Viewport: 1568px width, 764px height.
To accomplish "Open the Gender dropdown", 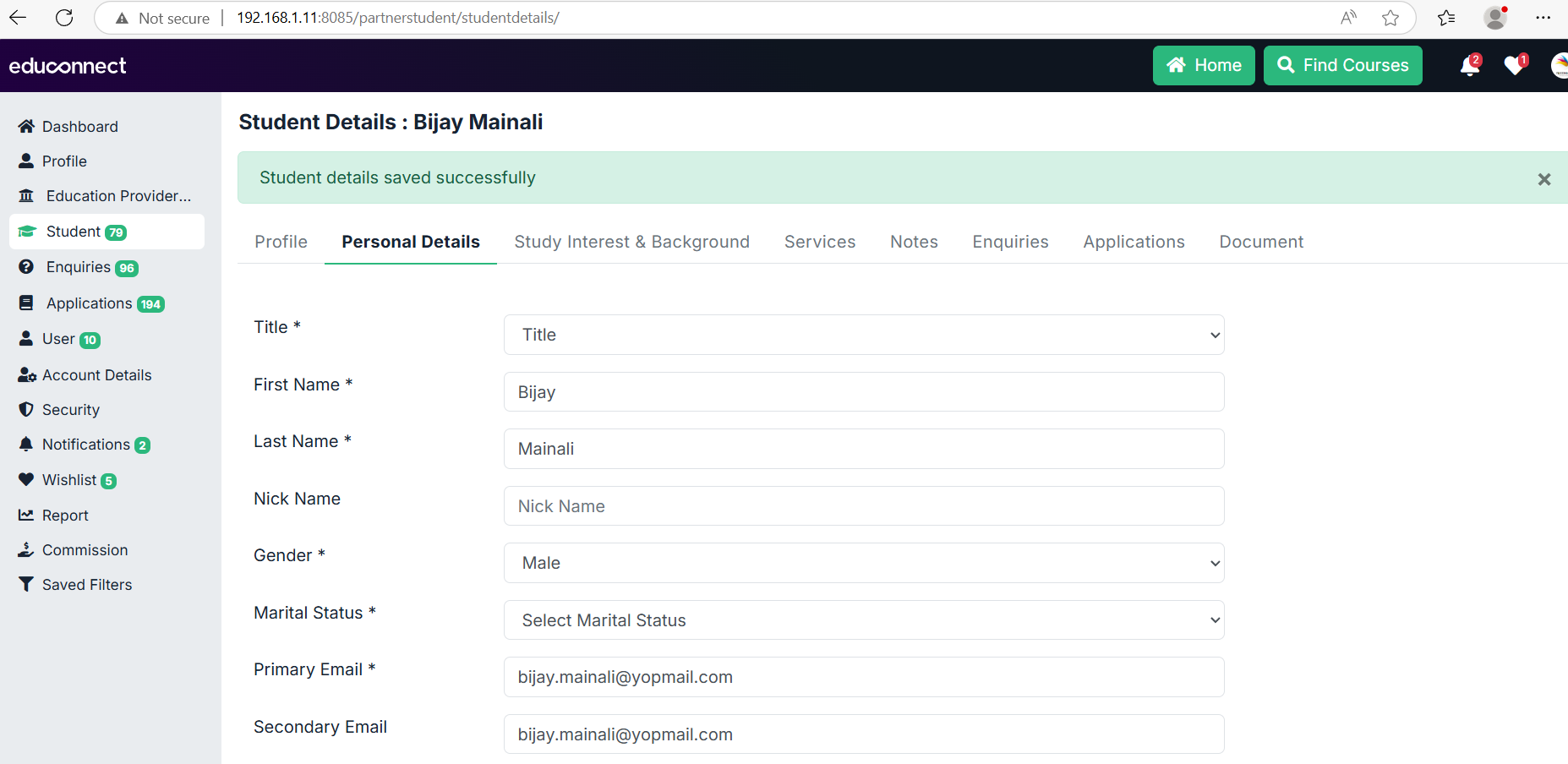I will (x=863, y=563).
